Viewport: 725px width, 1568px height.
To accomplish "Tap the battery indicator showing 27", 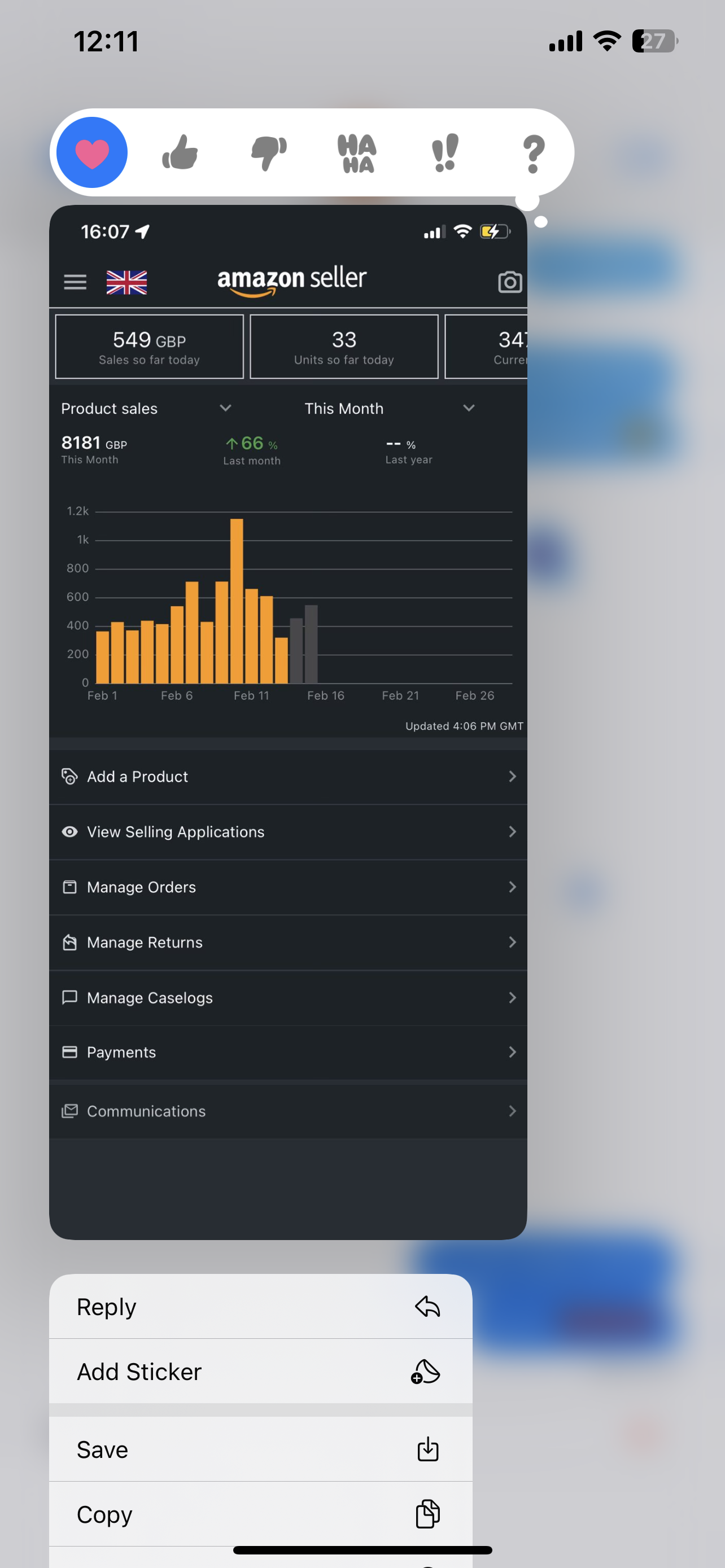I will 655,41.
